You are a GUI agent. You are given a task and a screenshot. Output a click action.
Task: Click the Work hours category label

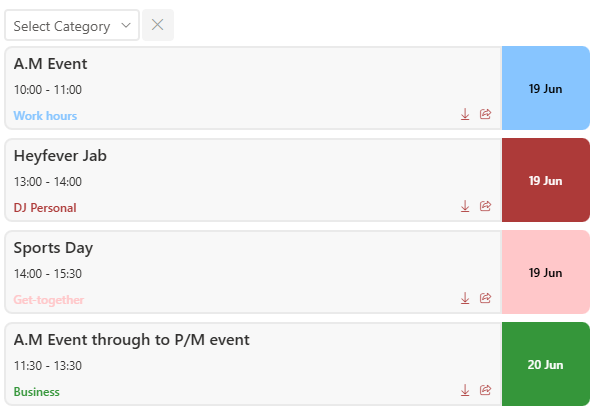point(45,116)
